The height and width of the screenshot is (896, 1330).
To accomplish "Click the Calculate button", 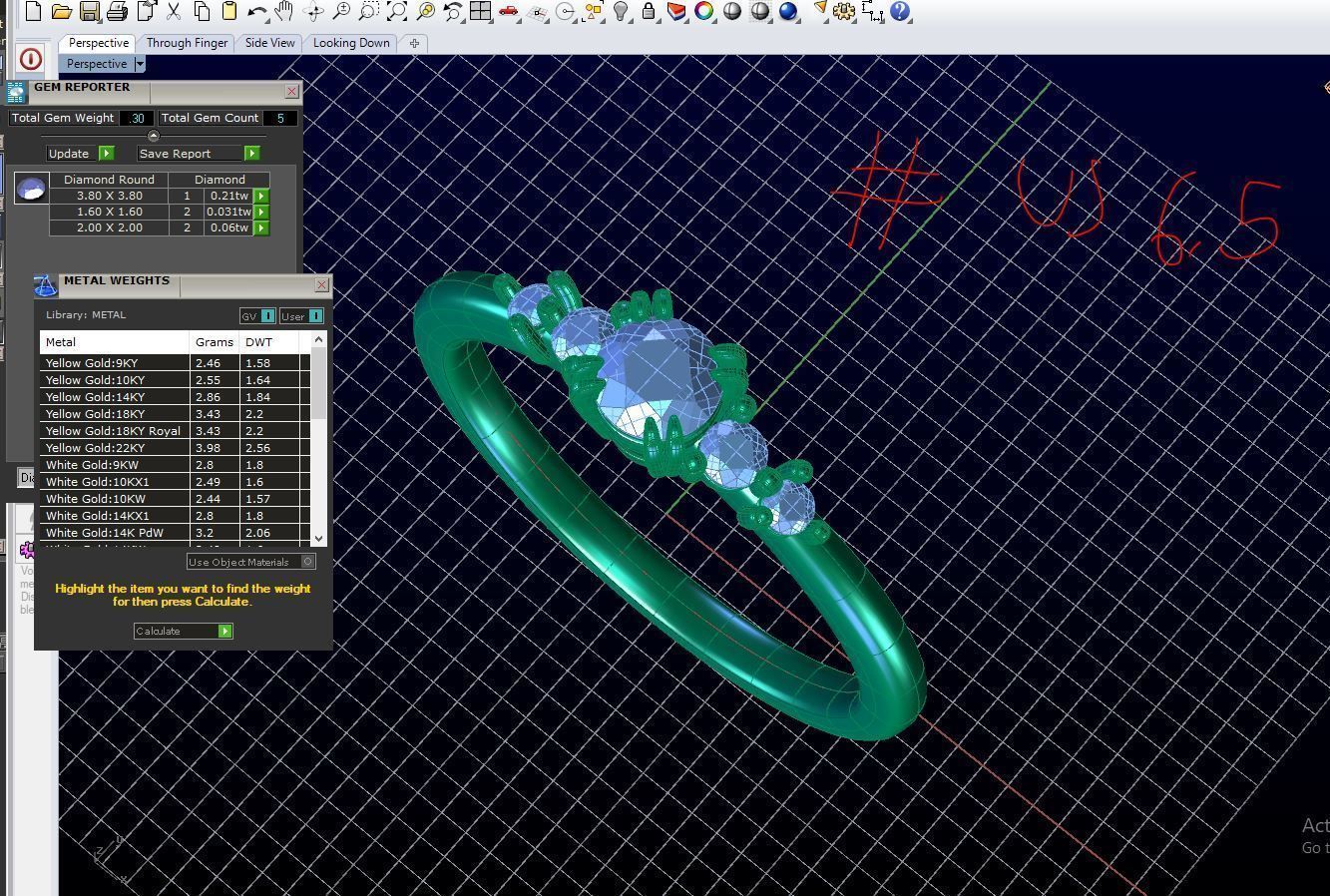I will 184,632.
